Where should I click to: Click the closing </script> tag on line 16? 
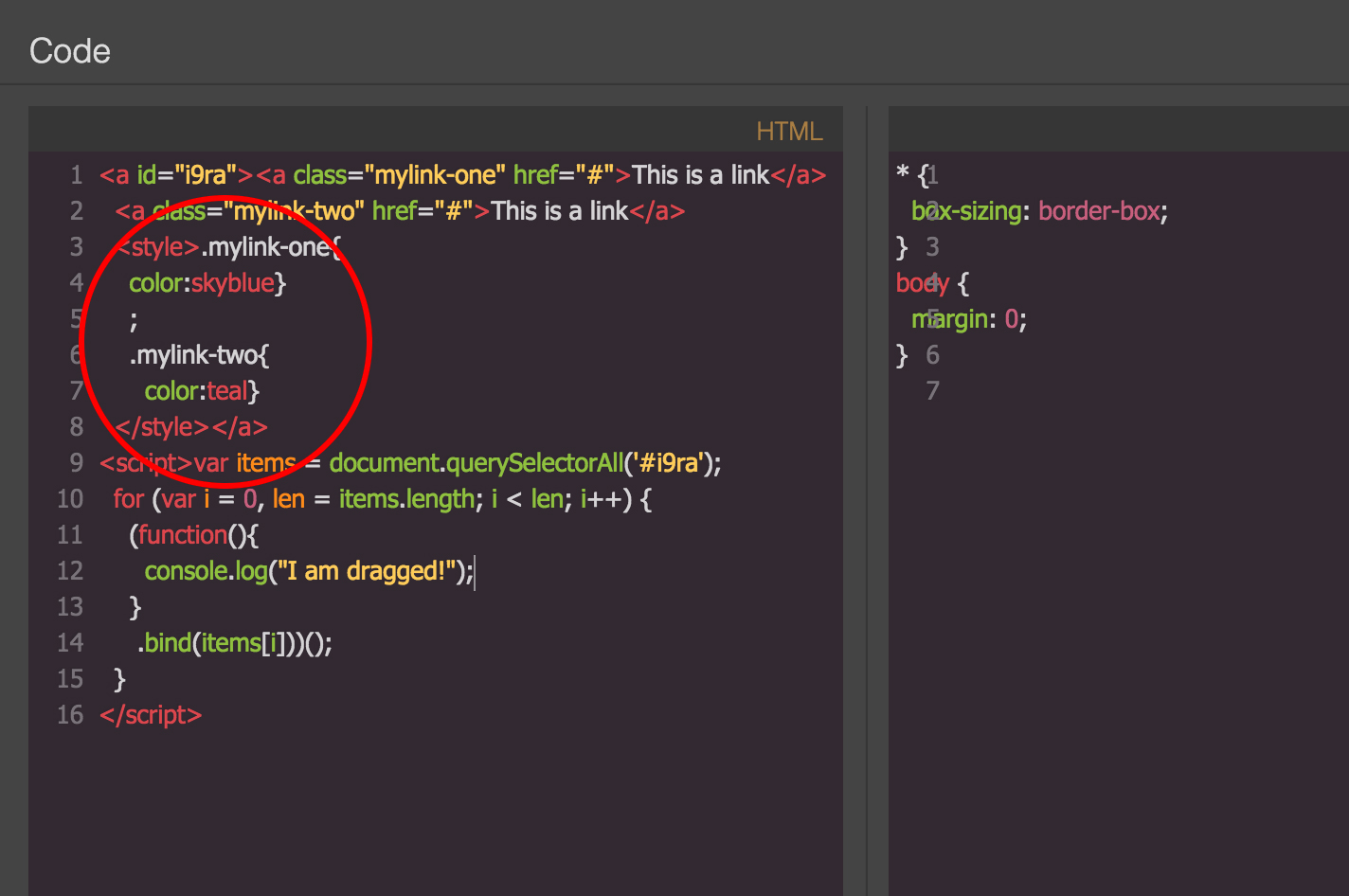coord(150,714)
